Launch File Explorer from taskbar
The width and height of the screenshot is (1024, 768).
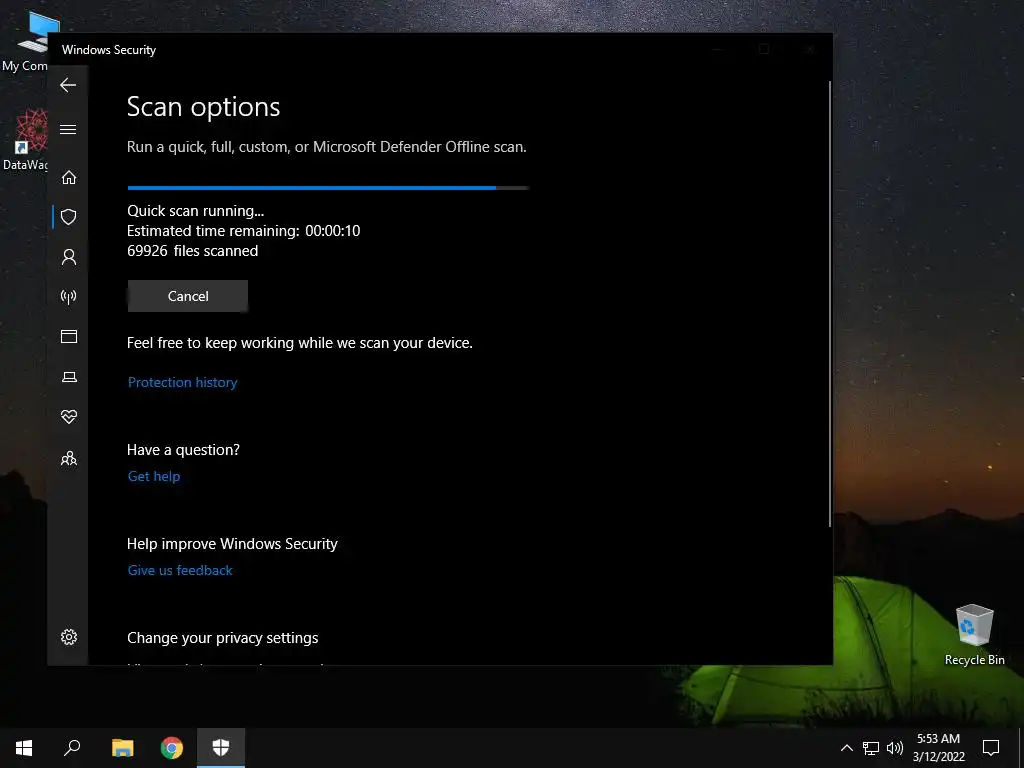coord(122,748)
